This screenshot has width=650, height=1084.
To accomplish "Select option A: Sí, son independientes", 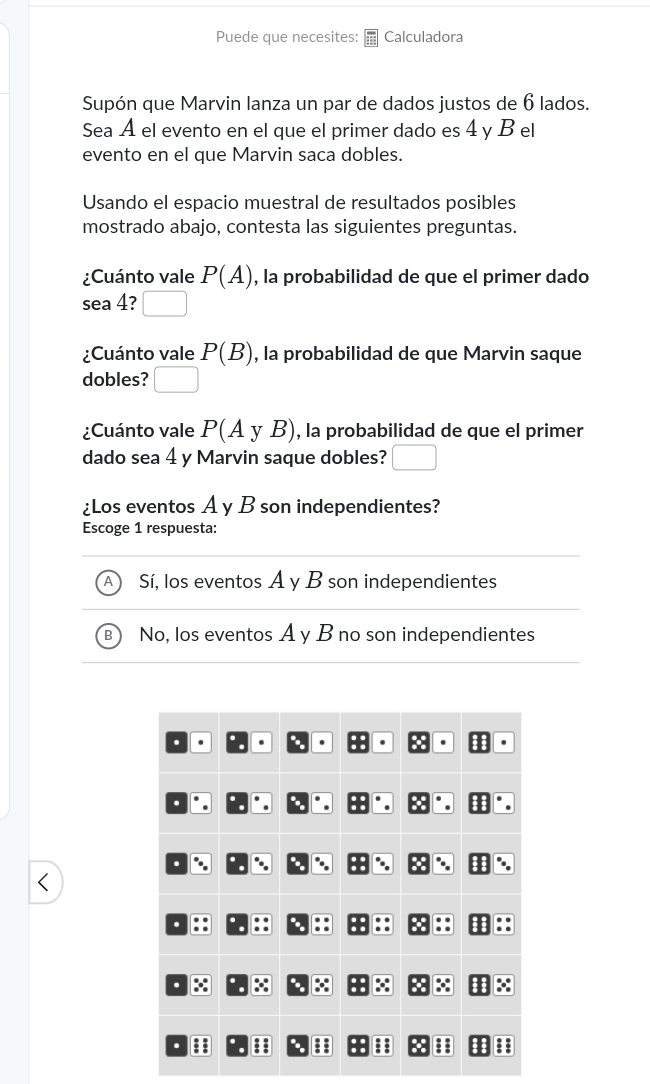I will tap(107, 582).
